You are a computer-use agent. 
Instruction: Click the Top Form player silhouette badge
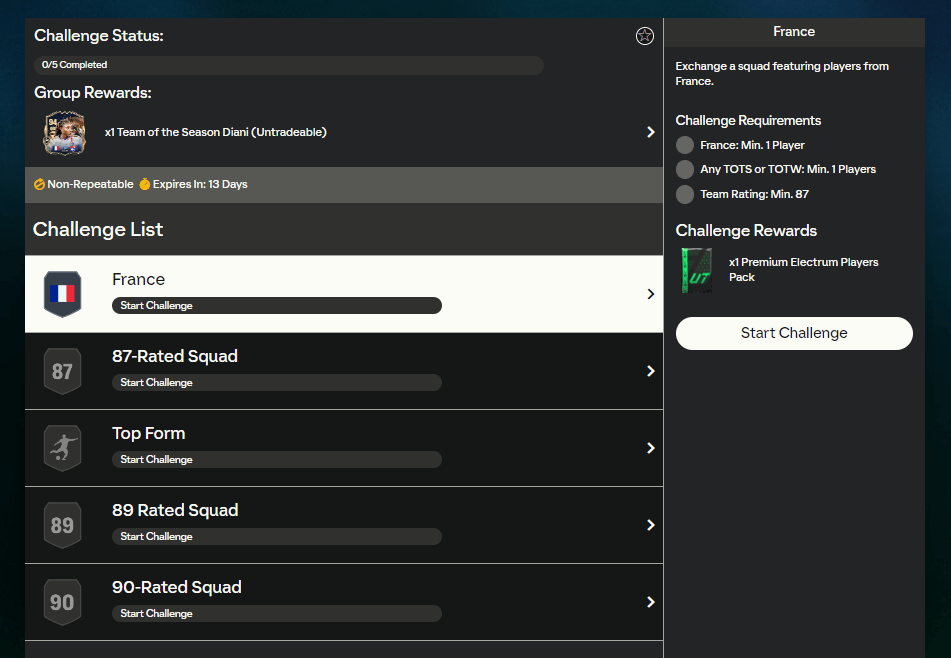pos(62,448)
